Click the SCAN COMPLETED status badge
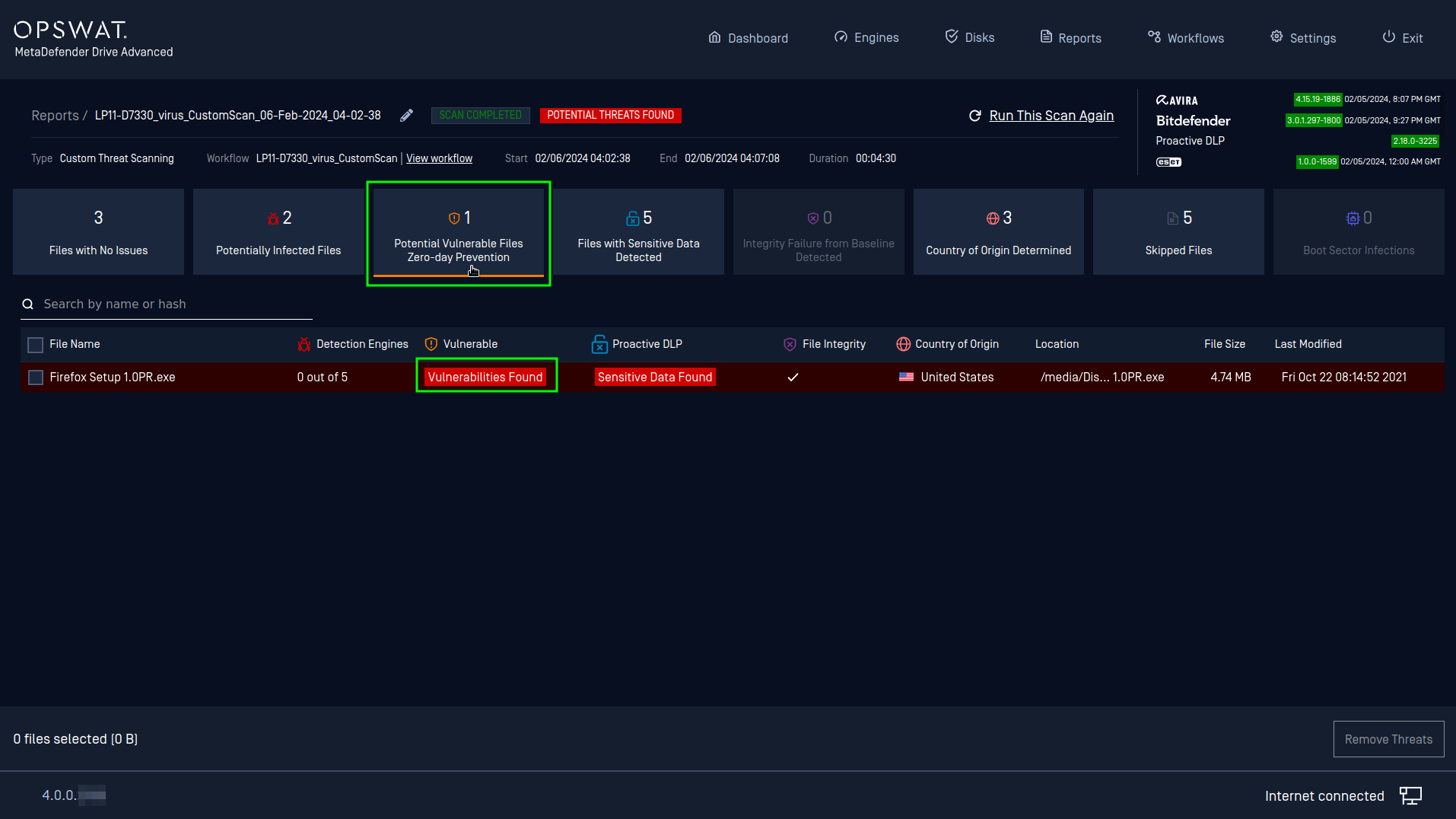The width and height of the screenshot is (1456, 819). (480, 115)
